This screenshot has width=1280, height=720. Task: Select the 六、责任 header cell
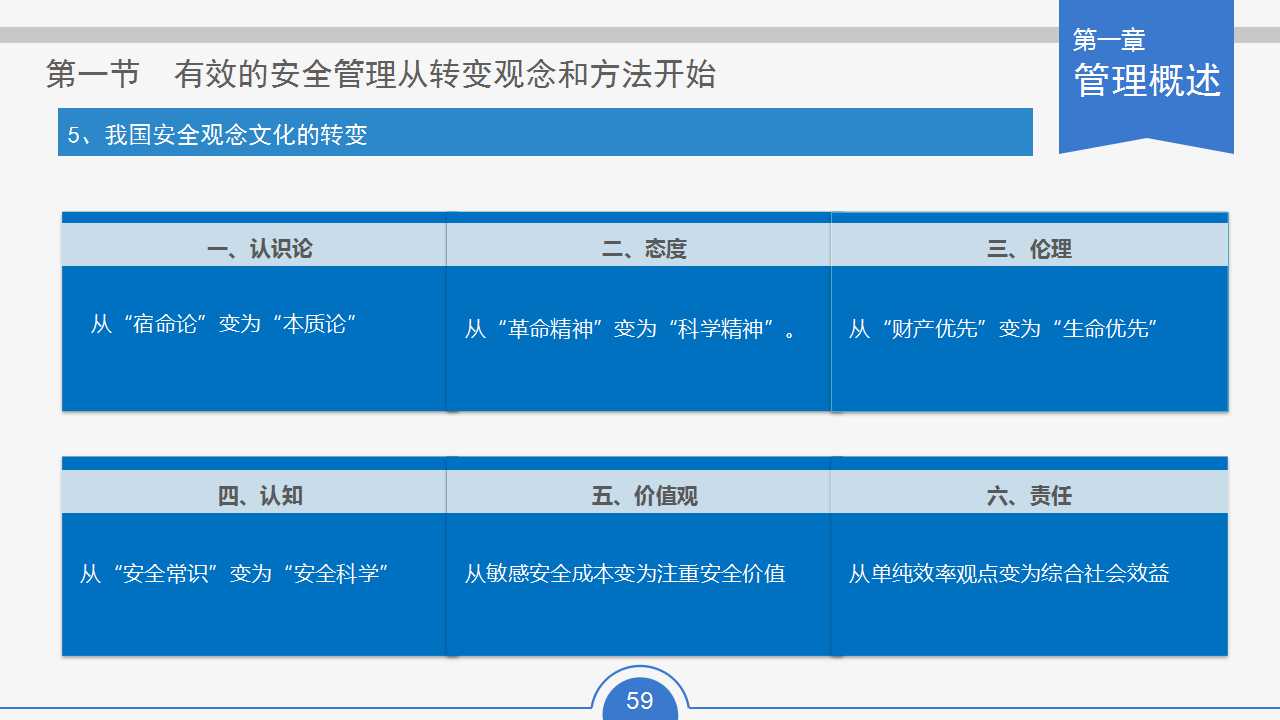(1029, 492)
